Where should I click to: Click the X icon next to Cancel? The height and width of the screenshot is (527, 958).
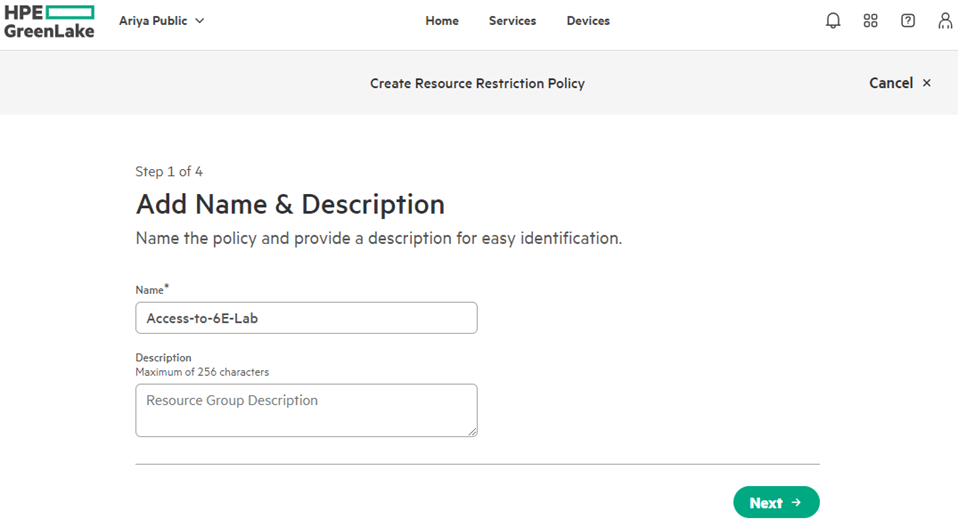pos(927,83)
